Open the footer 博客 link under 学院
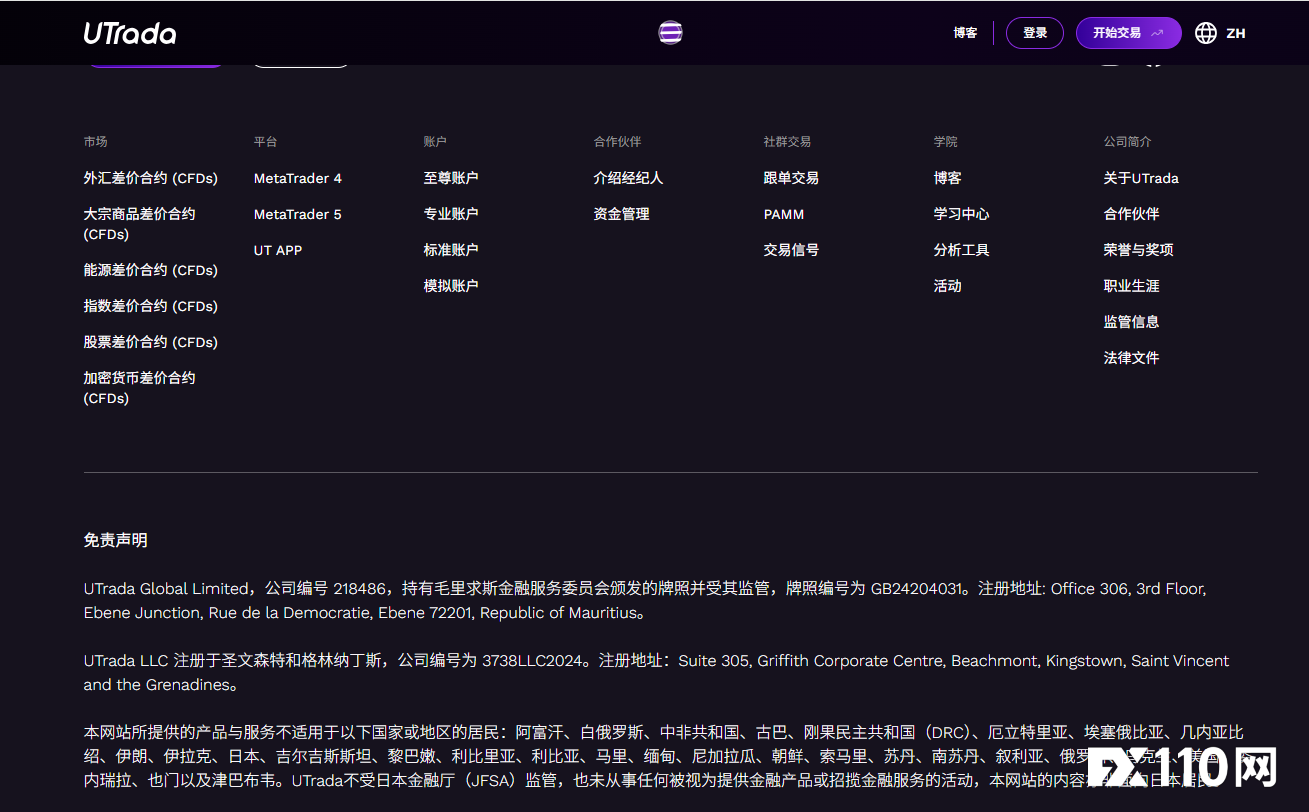The height and width of the screenshot is (812, 1309). 948,178
